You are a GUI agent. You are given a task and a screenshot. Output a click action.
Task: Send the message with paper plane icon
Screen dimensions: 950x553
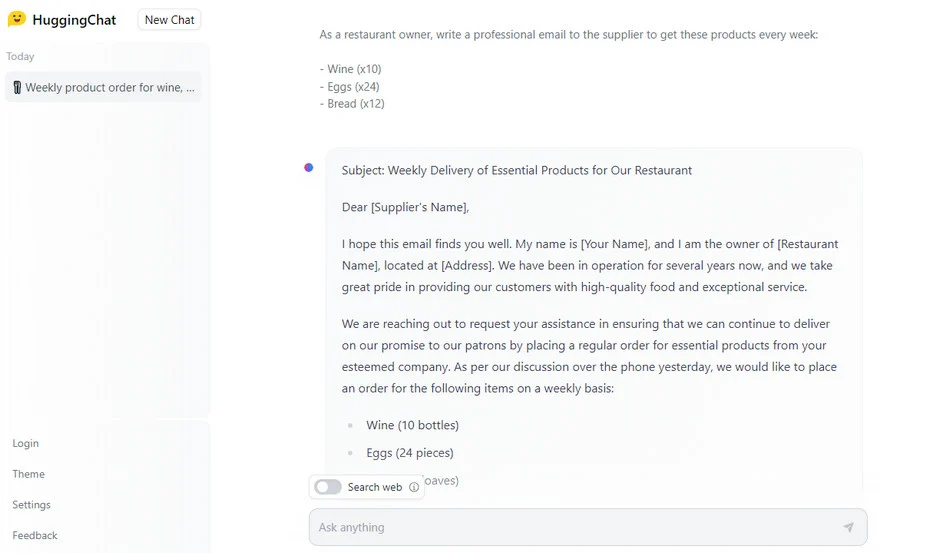coord(848,527)
